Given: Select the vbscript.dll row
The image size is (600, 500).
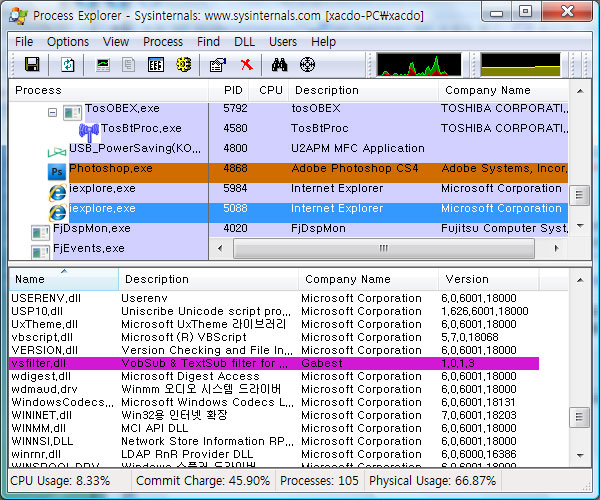Looking at the screenshot, I should [274, 337].
